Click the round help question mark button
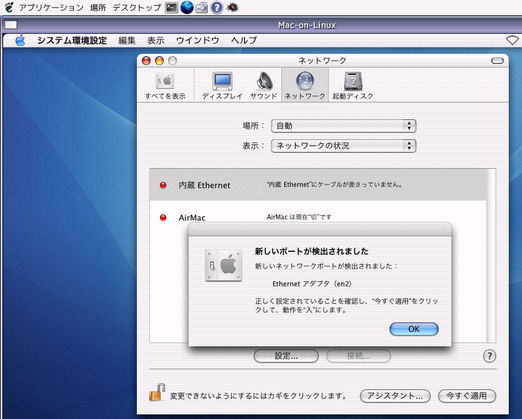This screenshot has height=419, width=522. 489,356
